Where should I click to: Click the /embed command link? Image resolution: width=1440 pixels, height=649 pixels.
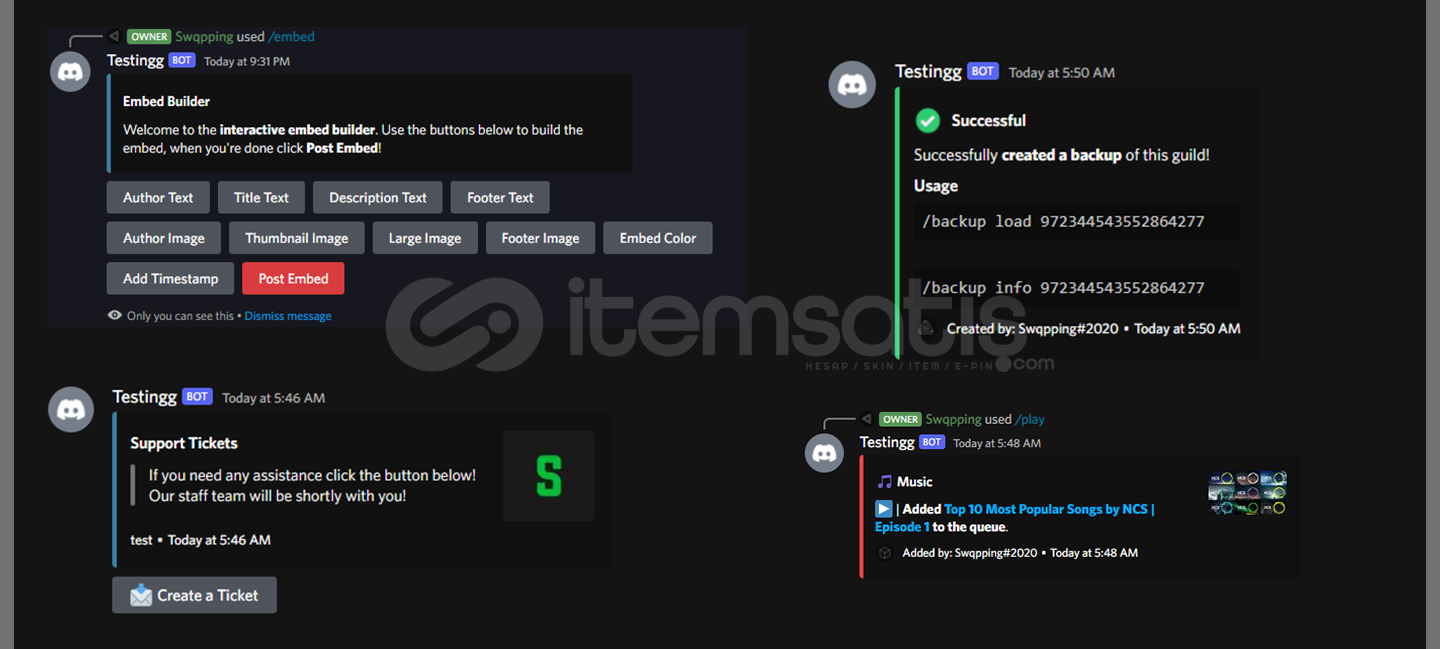pos(292,37)
